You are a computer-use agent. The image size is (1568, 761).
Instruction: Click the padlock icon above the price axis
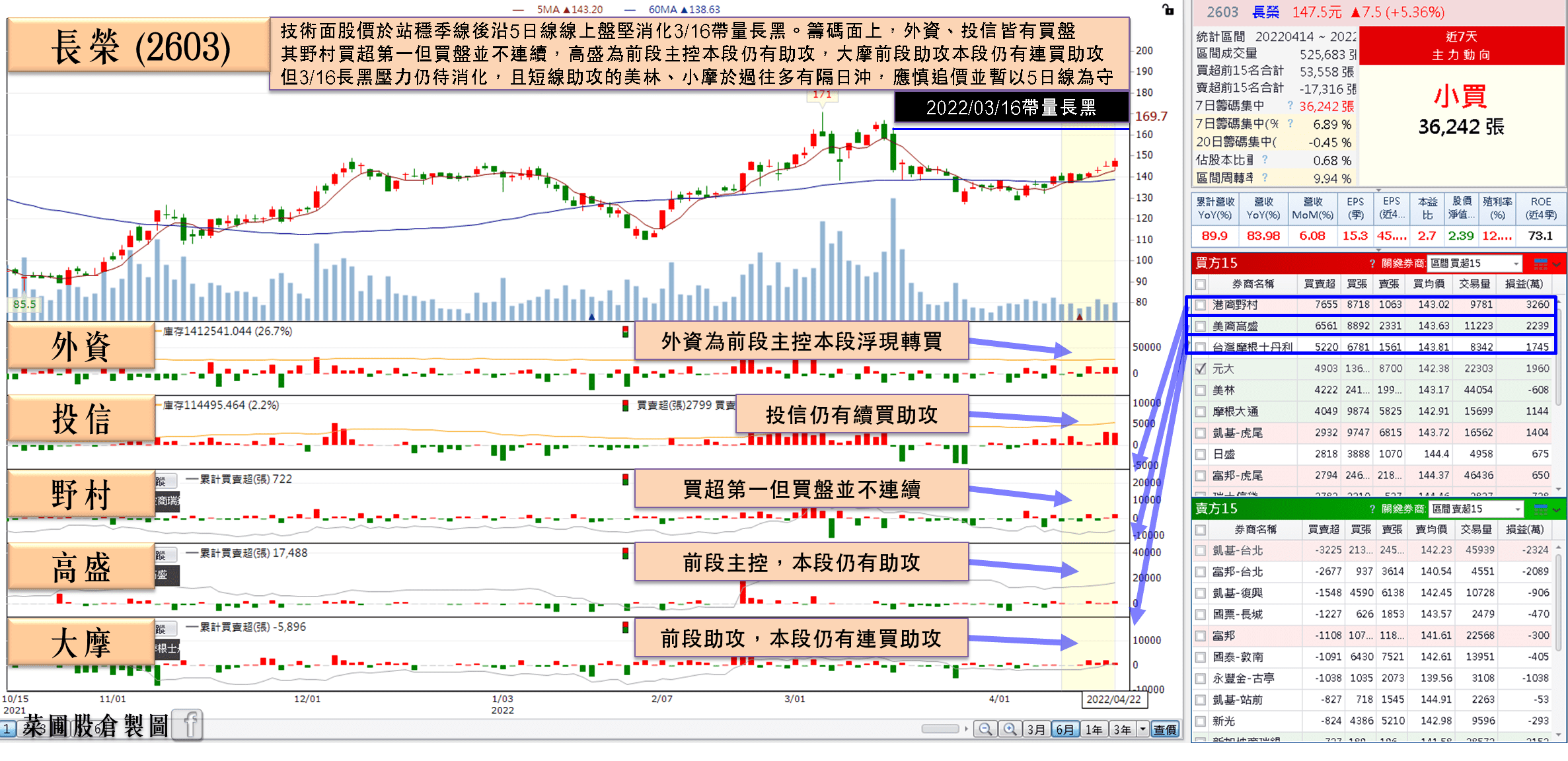(1168, 9)
